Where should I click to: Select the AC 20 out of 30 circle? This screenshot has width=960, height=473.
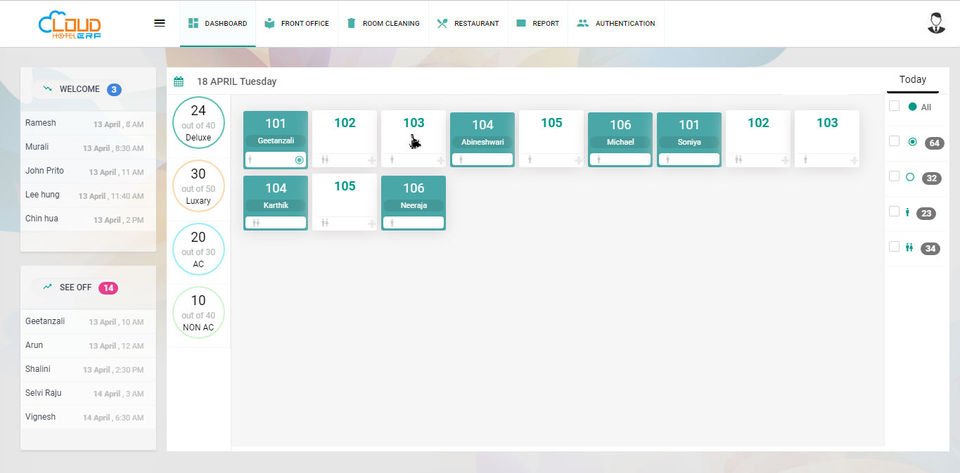[198, 250]
